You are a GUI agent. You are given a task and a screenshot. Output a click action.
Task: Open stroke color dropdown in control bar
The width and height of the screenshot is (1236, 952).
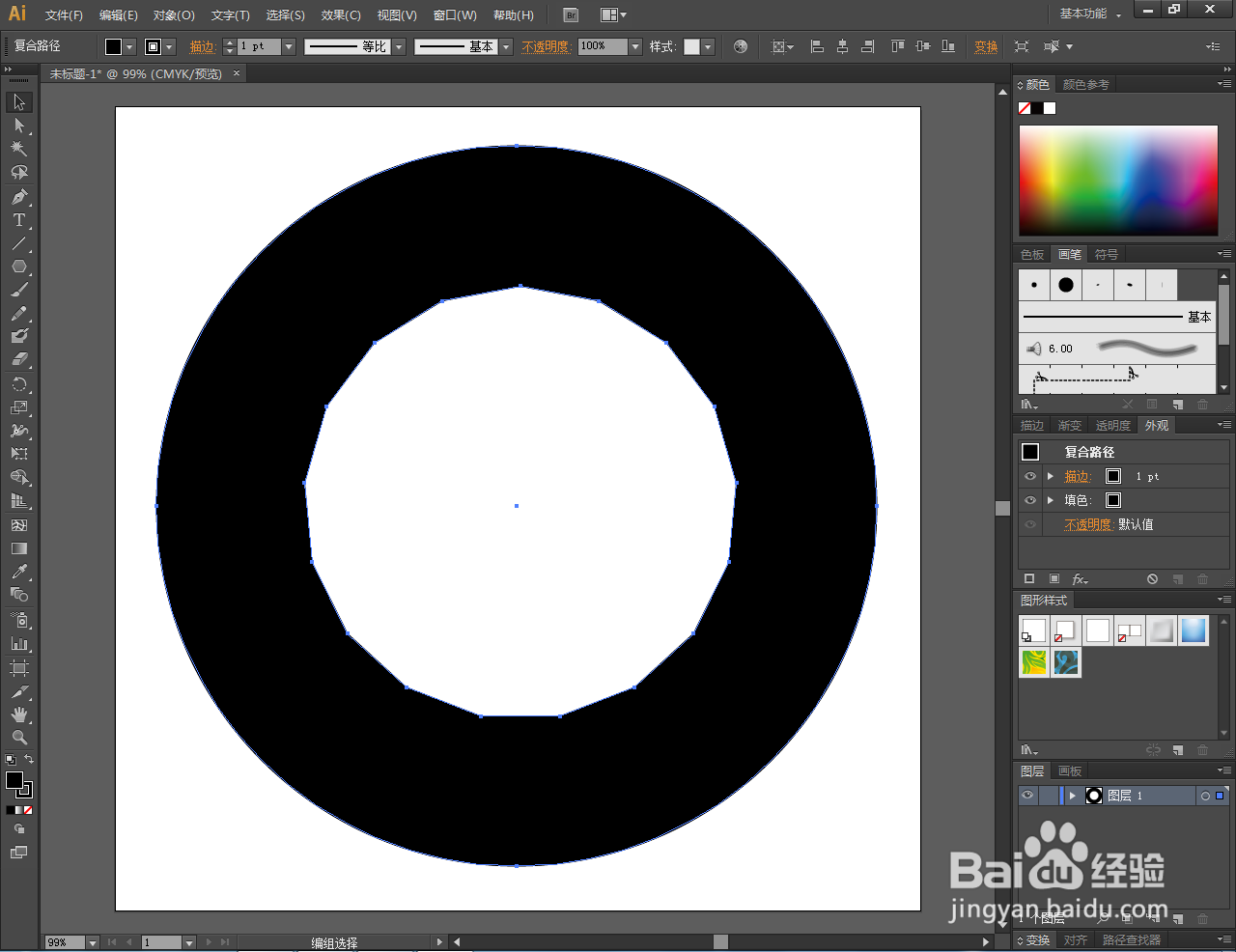tap(169, 46)
